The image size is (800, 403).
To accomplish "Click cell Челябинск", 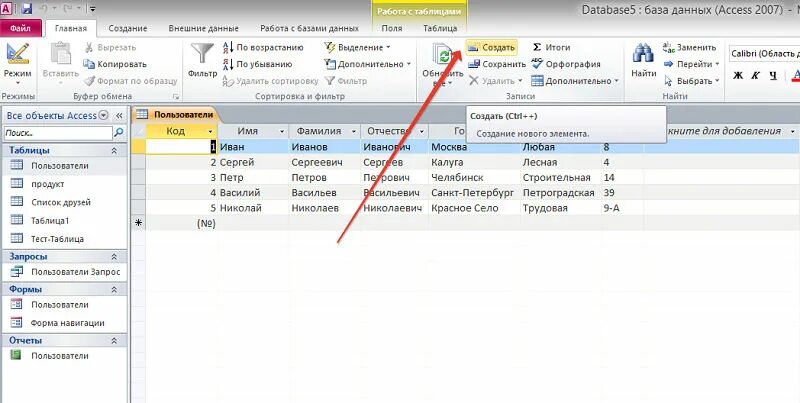I will pyautogui.click(x=474, y=178).
